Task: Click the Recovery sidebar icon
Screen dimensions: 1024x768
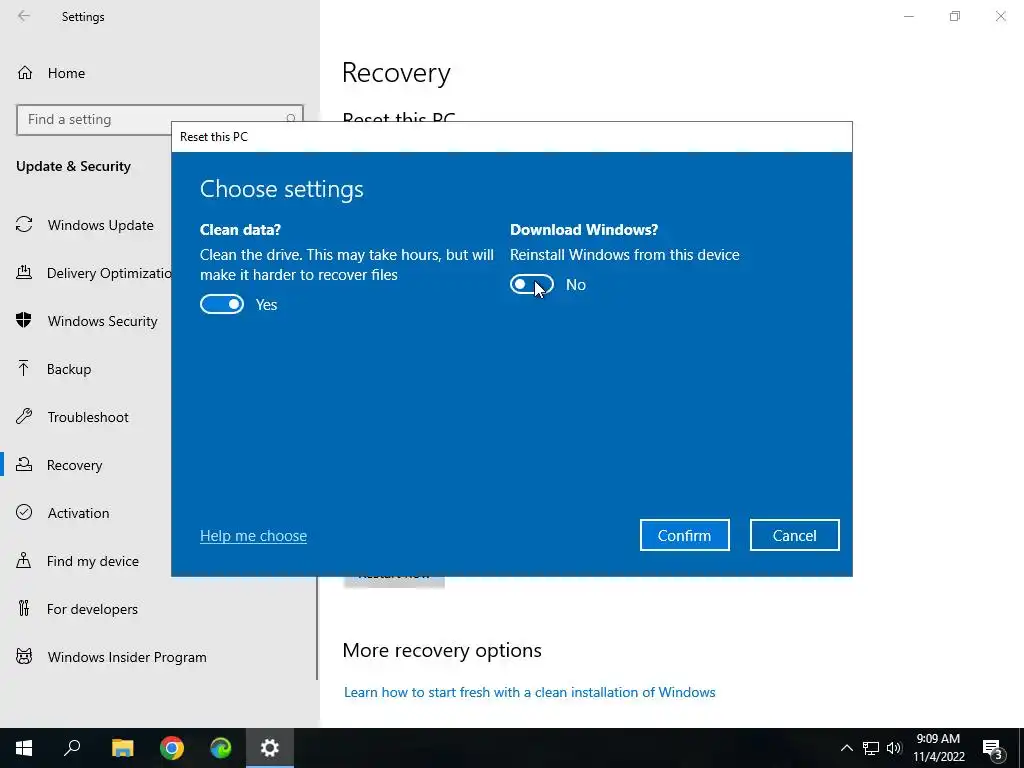Action: pos(24,464)
